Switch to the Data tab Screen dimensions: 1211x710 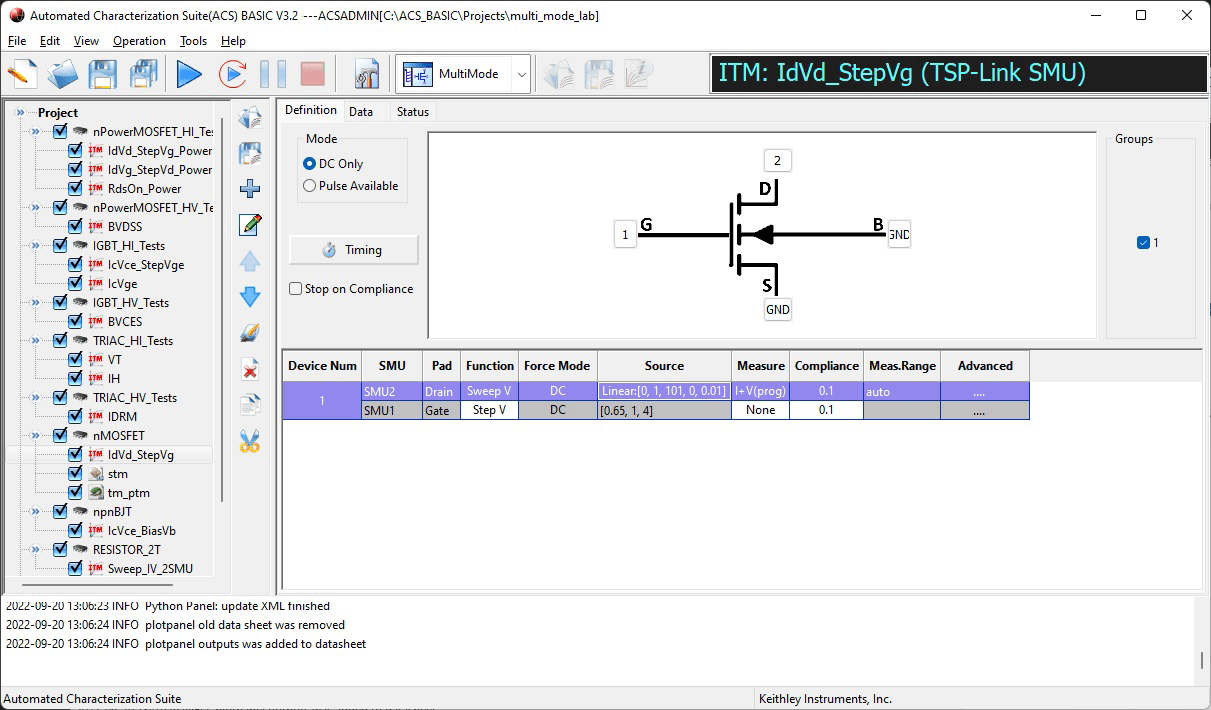pos(361,112)
